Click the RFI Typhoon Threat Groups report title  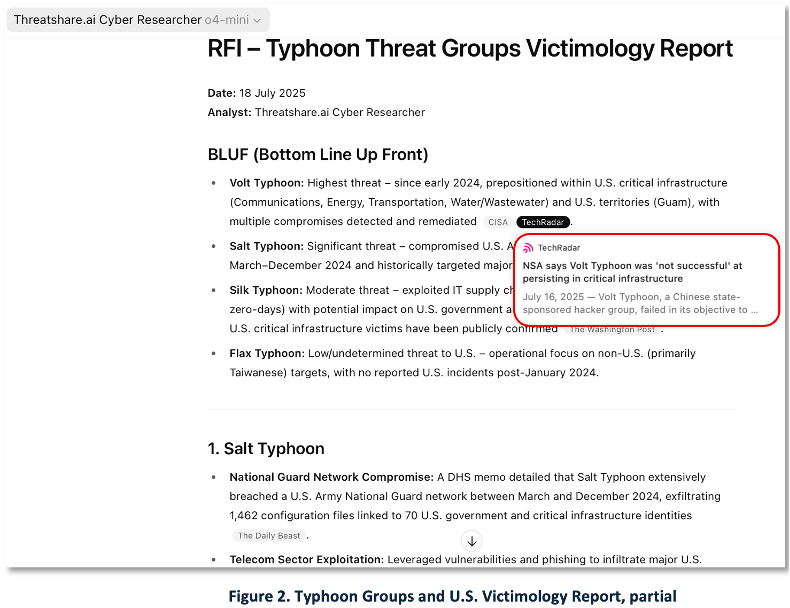[x=470, y=49]
